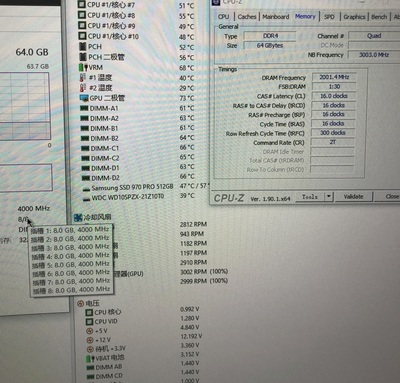
Task: Click the Samsung SSD 970 PRO drive icon
Action: (x=86, y=189)
